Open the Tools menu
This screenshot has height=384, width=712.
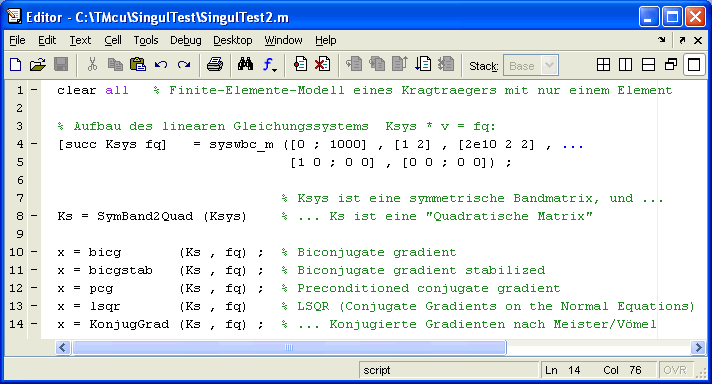146,40
